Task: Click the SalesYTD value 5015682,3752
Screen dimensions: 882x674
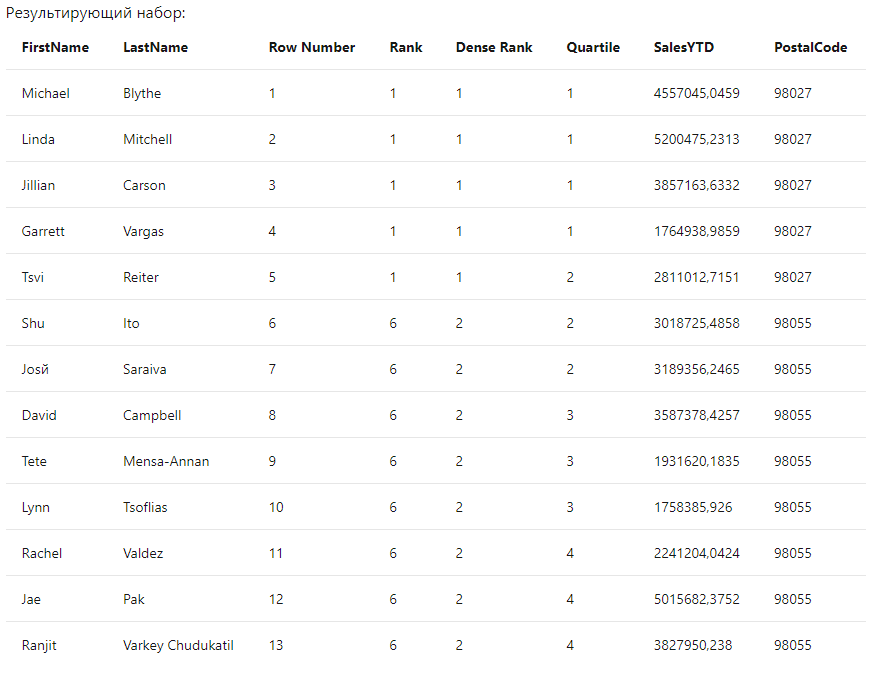Action: point(696,599)
